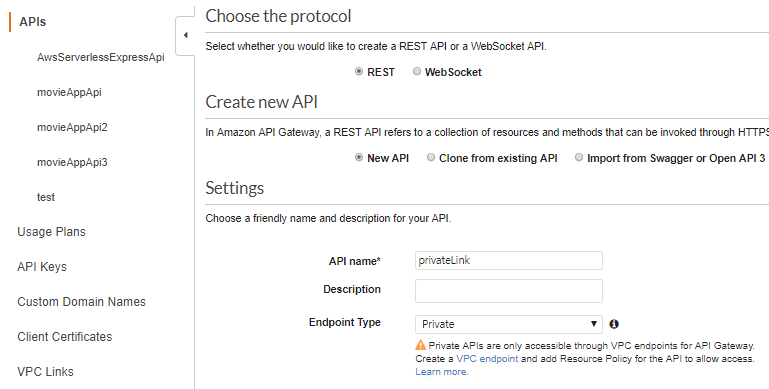Screen dimensions: 769x389
Task: Select Import from Swagger or Open API 3
Action: pyautogui.click(x=579, y=157)
